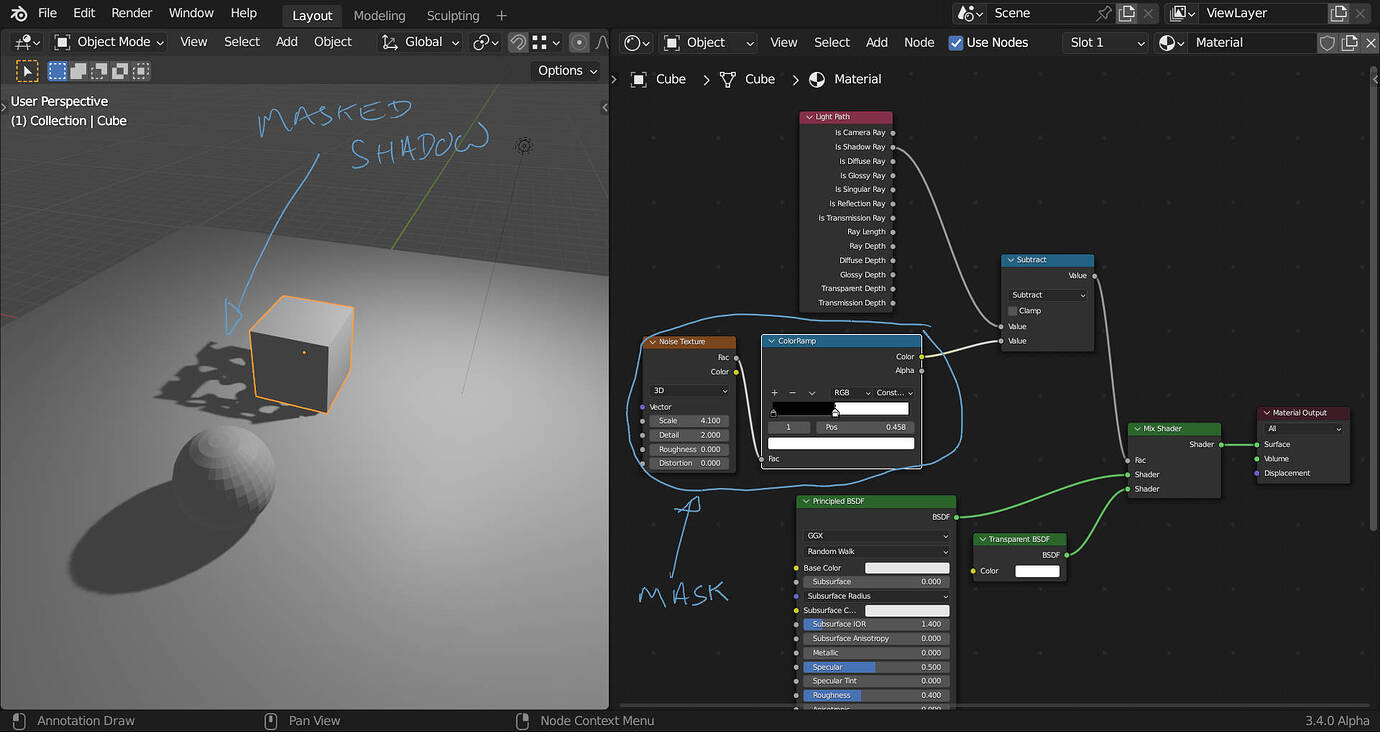The image size is (1380, 732).
Task: Add a new workspace tab
Action: (501, 15)
